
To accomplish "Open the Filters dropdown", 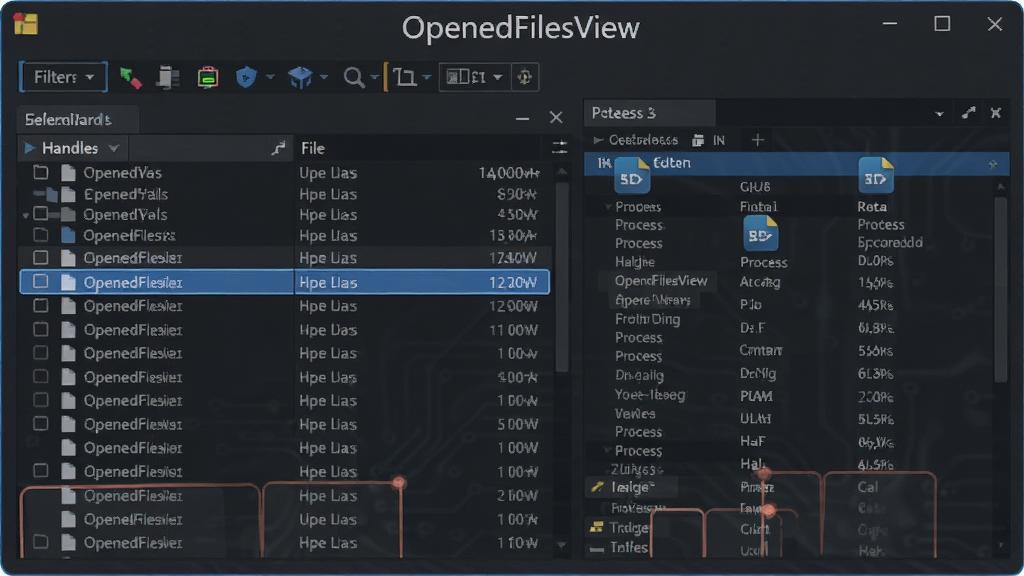I will [x=63, y=77].
